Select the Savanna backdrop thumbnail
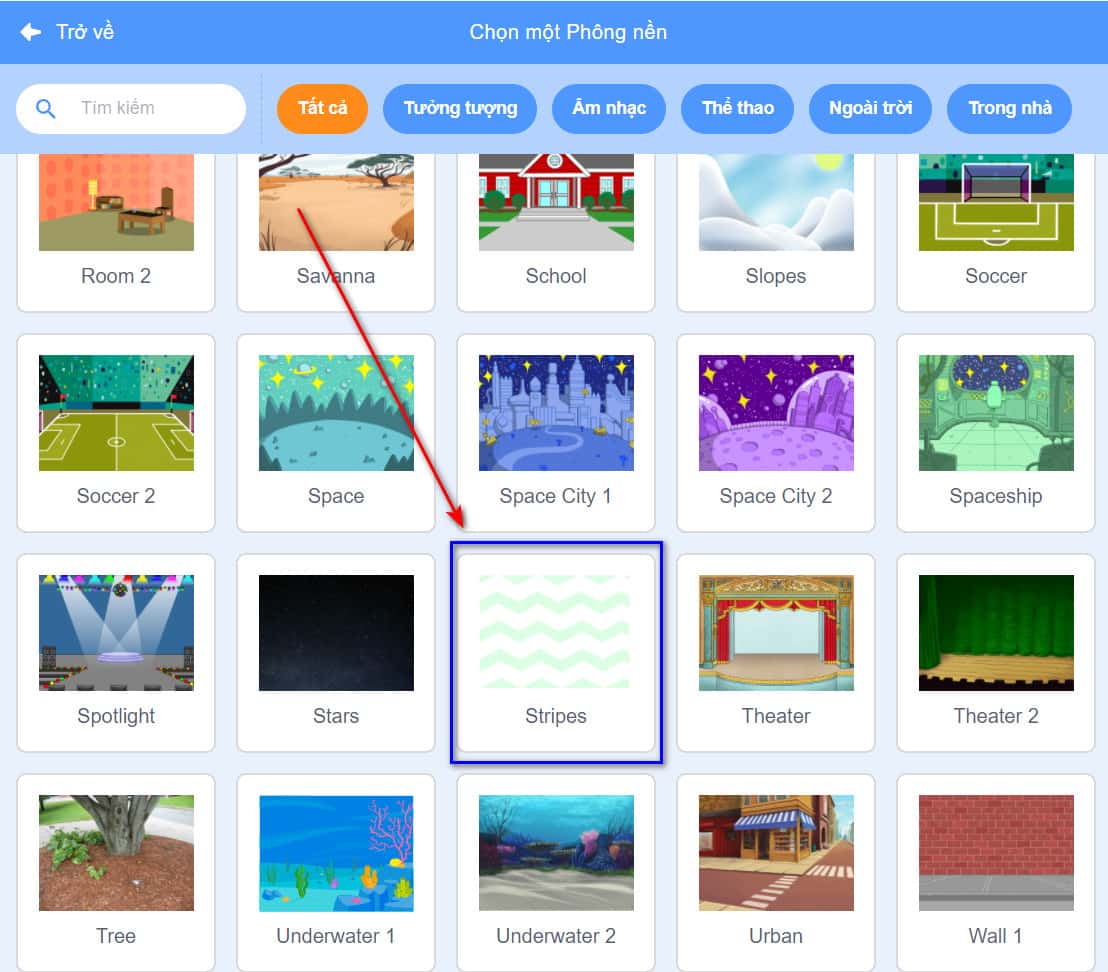The height and width of the screenshot is (972, 1108). (336, 222)
